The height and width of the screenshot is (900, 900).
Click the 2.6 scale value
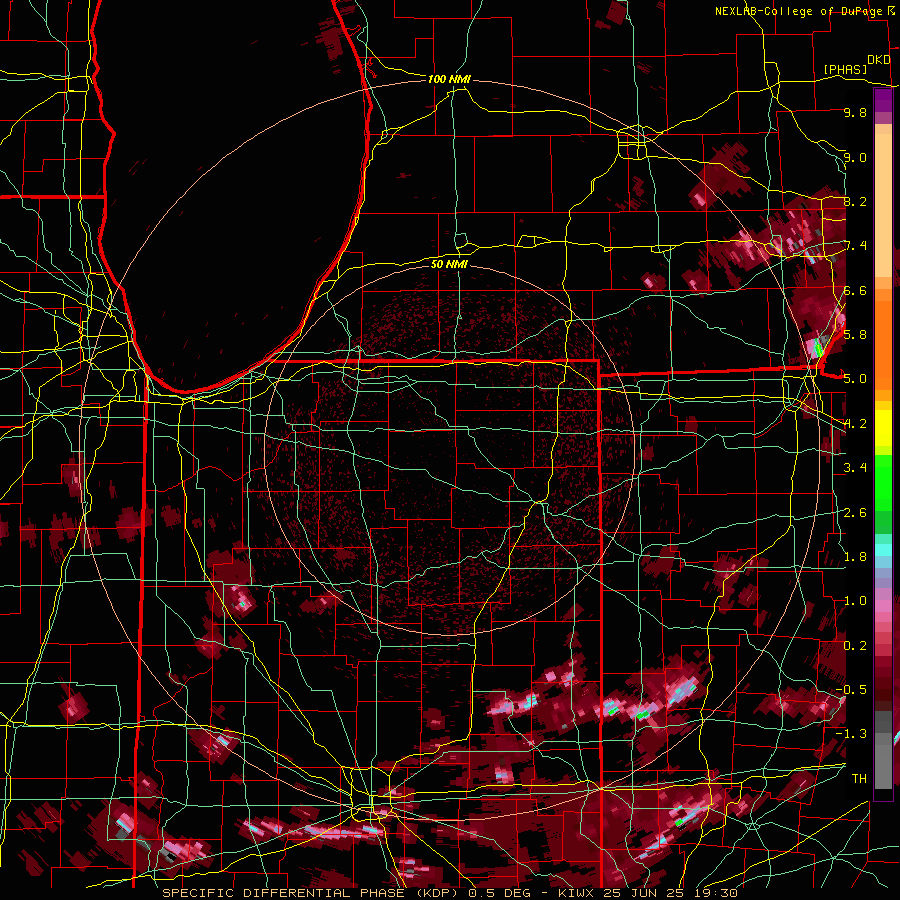click(855, 512)
